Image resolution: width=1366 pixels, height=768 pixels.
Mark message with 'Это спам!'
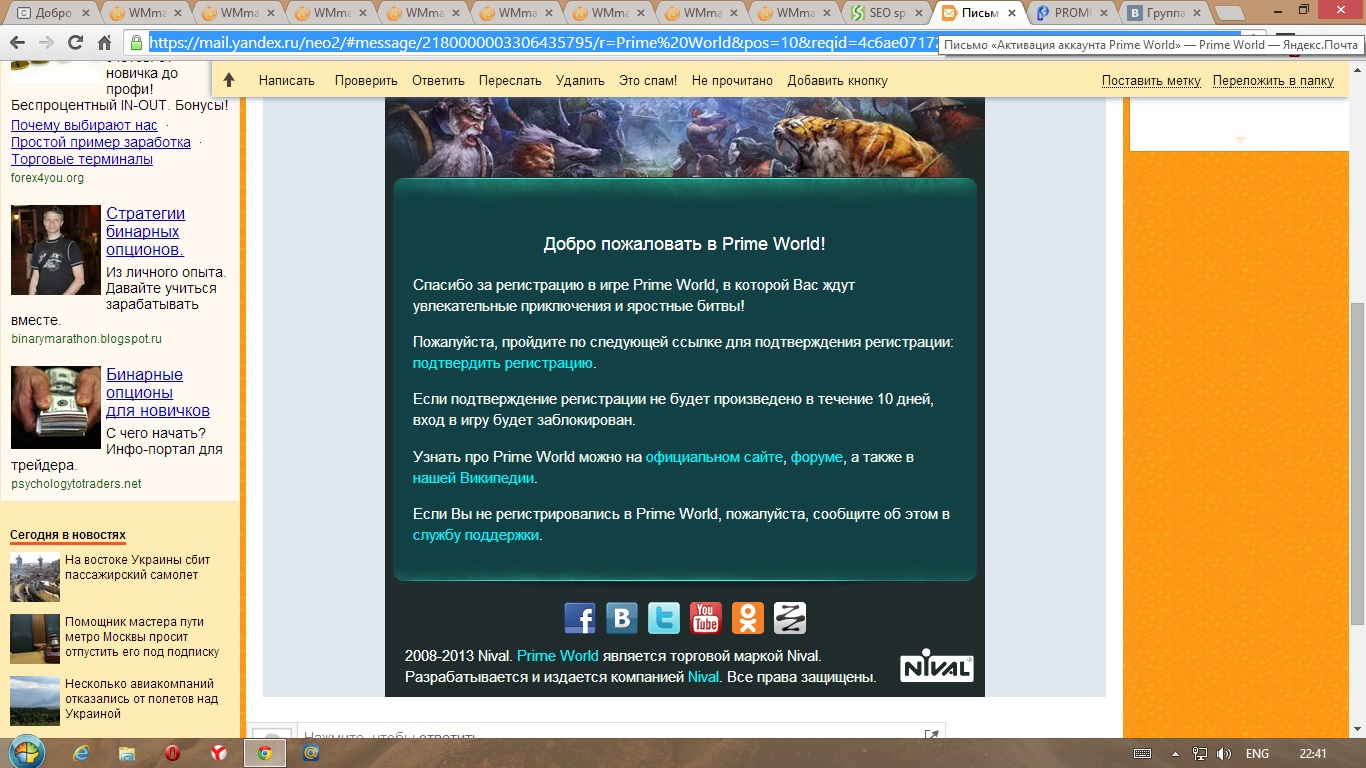[x=648, y=81]
